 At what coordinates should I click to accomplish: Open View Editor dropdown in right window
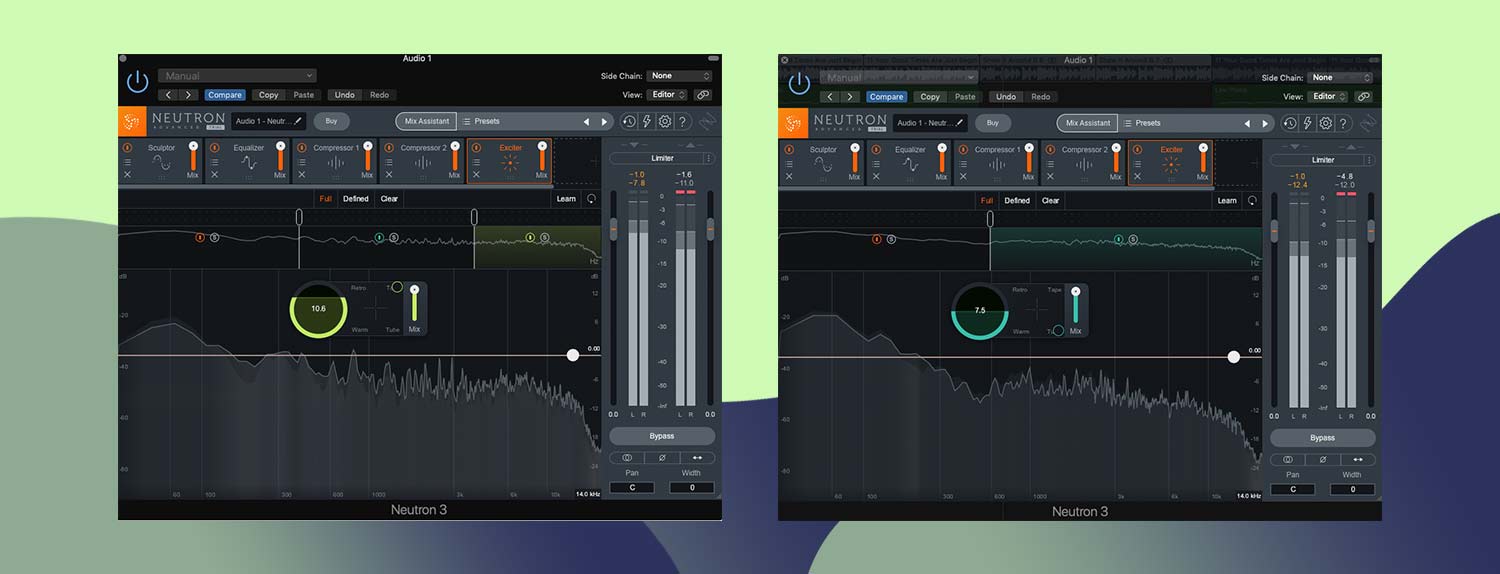pos(1329,97)
